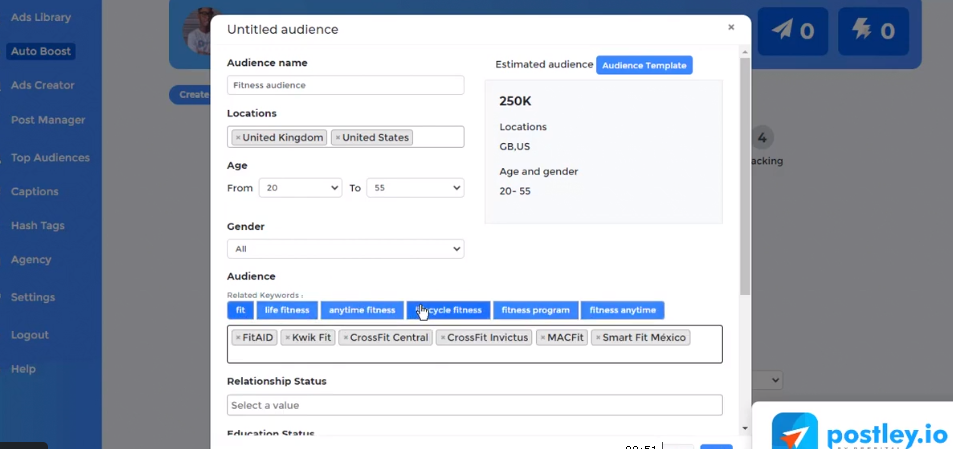This screenshot has width=953, height=449.
Task: Open Ads Library in sidebar
Action: [41, 18]
